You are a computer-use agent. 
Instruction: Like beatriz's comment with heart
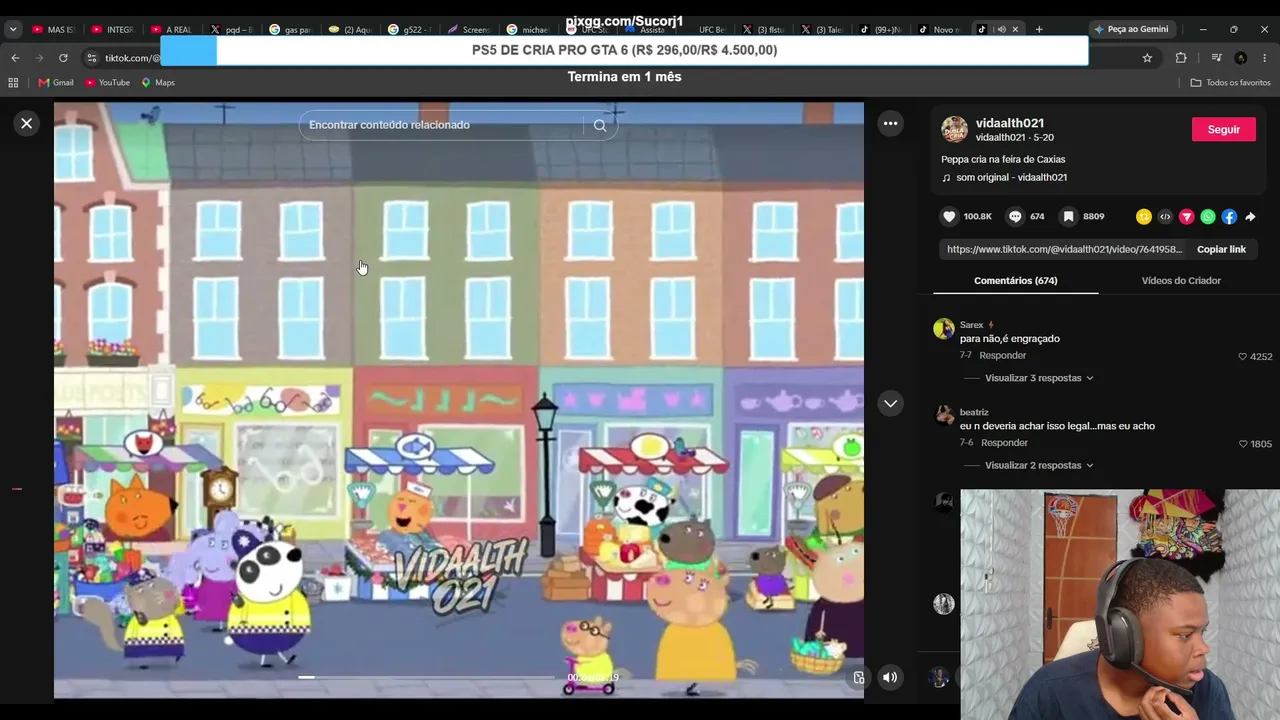(x=1243, y=443)
